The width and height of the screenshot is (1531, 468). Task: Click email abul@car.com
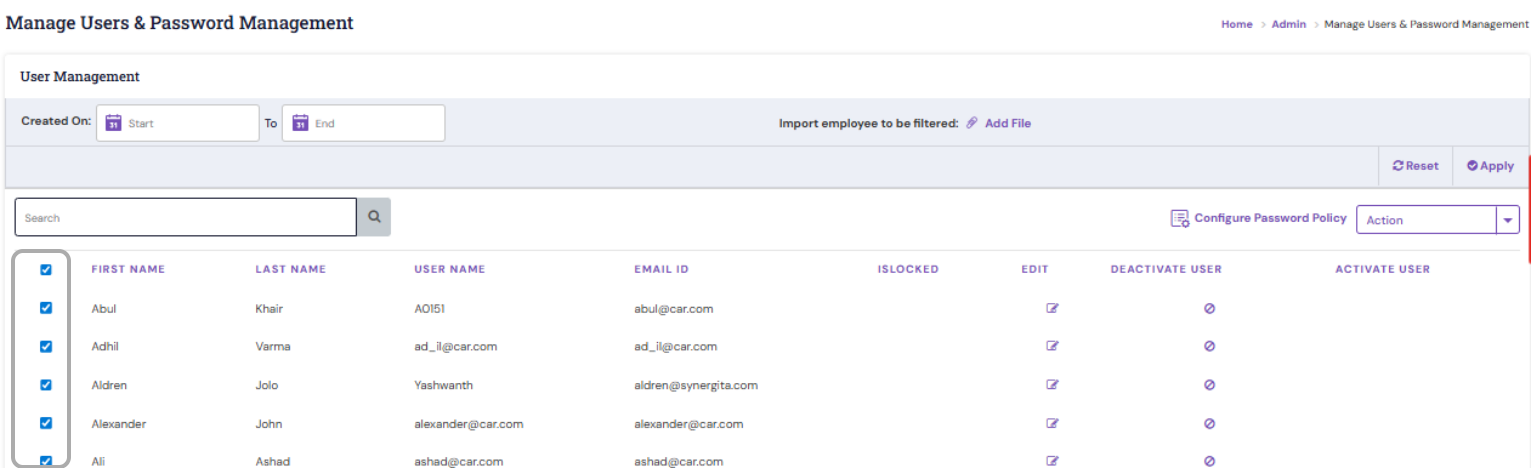click(x=674, y=309)
